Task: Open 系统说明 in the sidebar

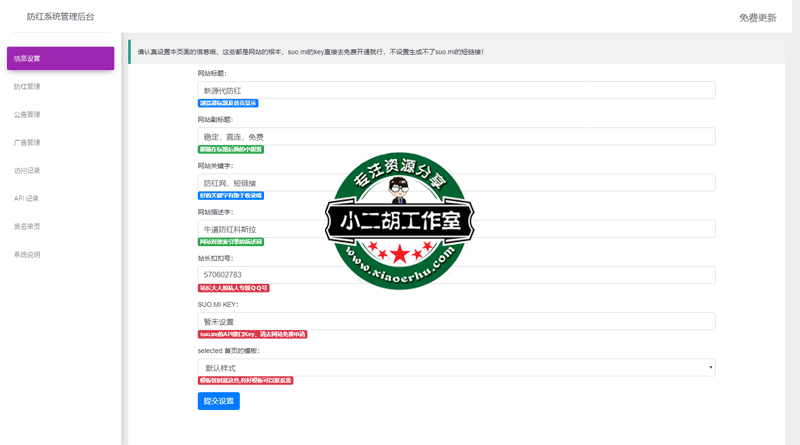Action: point(28,255)
